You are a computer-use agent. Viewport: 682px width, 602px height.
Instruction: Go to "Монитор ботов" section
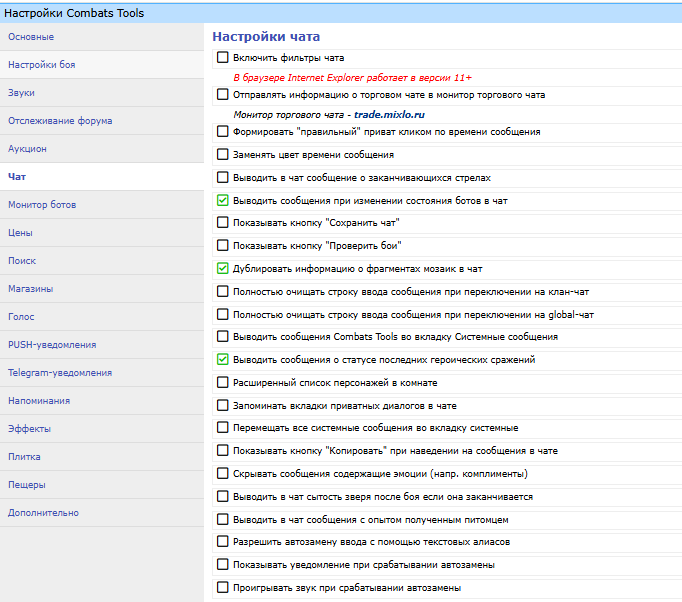(x=42, y=205)
